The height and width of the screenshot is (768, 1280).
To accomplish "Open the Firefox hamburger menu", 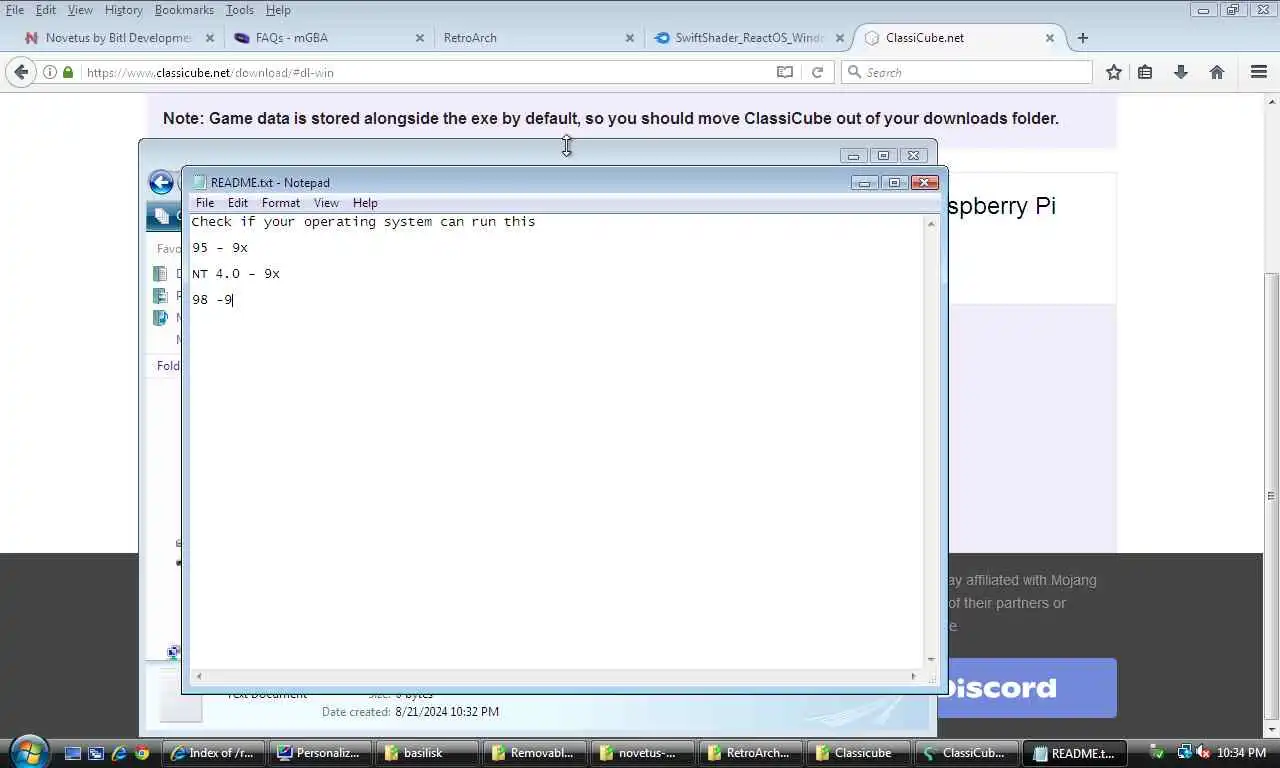I will tap(1259, 72).
